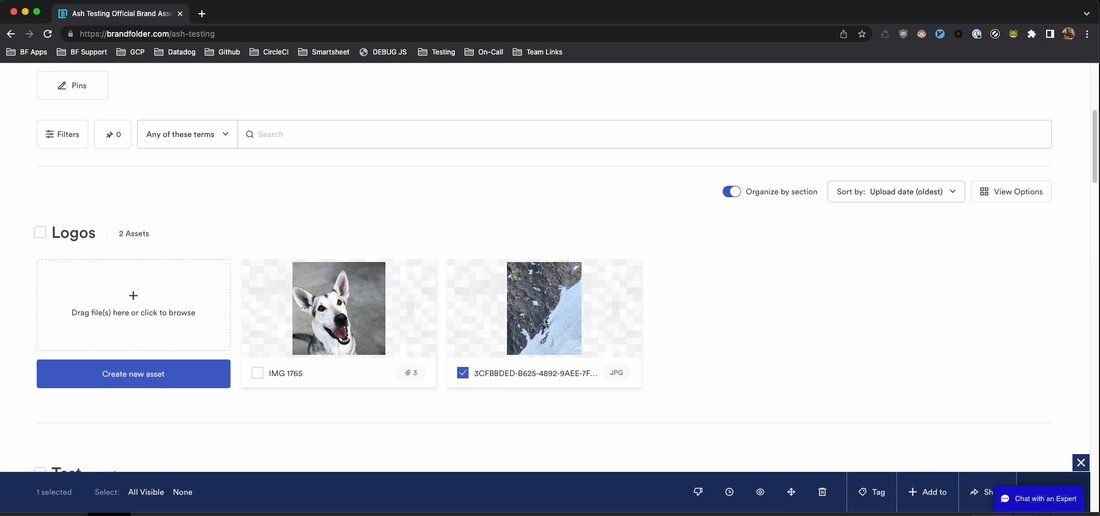Uncheck the 3CFBBDED asset checkbox
This screenshot has width=1100, height=516.
point(462,373)
